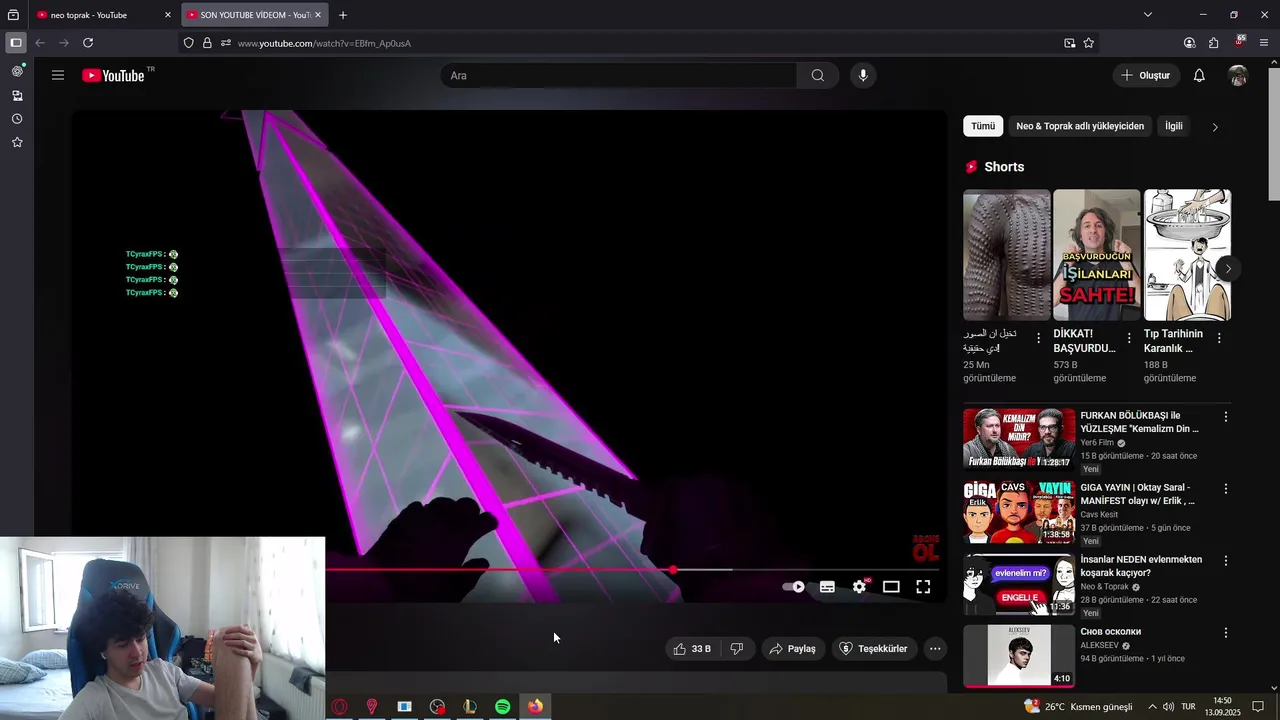The image size is (1280, 720).
Task: Click the browser account profile icon
Action: (x=1189, y=43)
